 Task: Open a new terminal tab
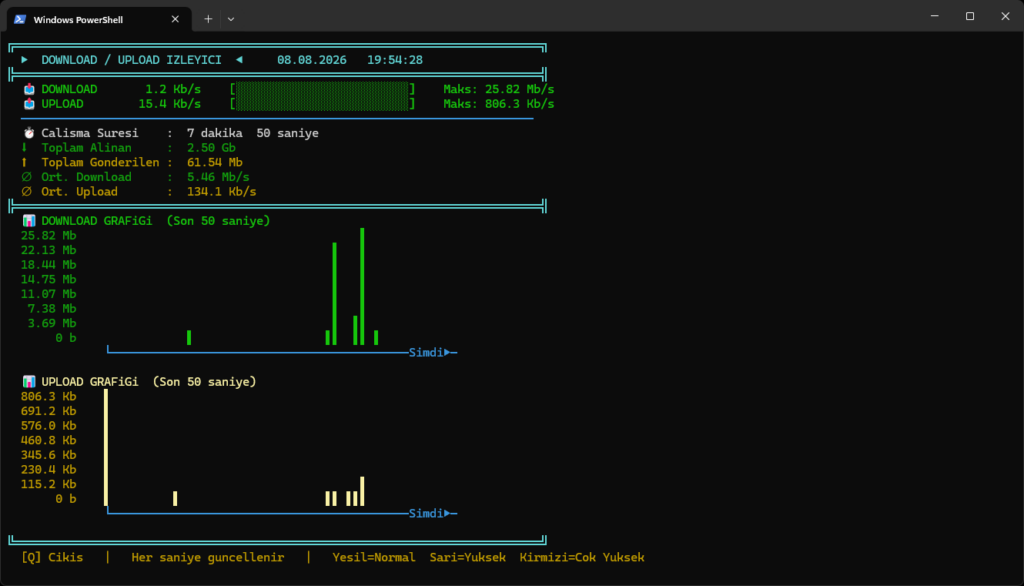coord(208,20)
